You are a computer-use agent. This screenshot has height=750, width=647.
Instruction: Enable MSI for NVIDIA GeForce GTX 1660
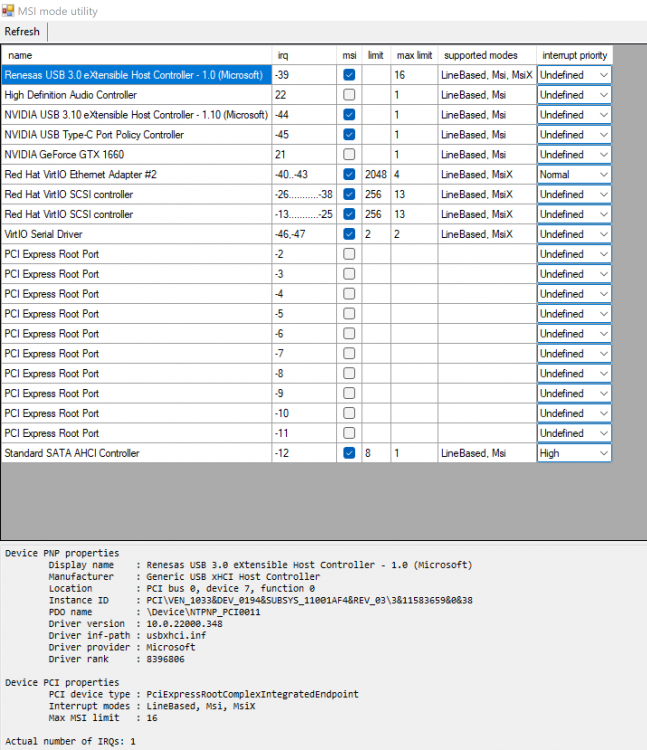[349, 154]
